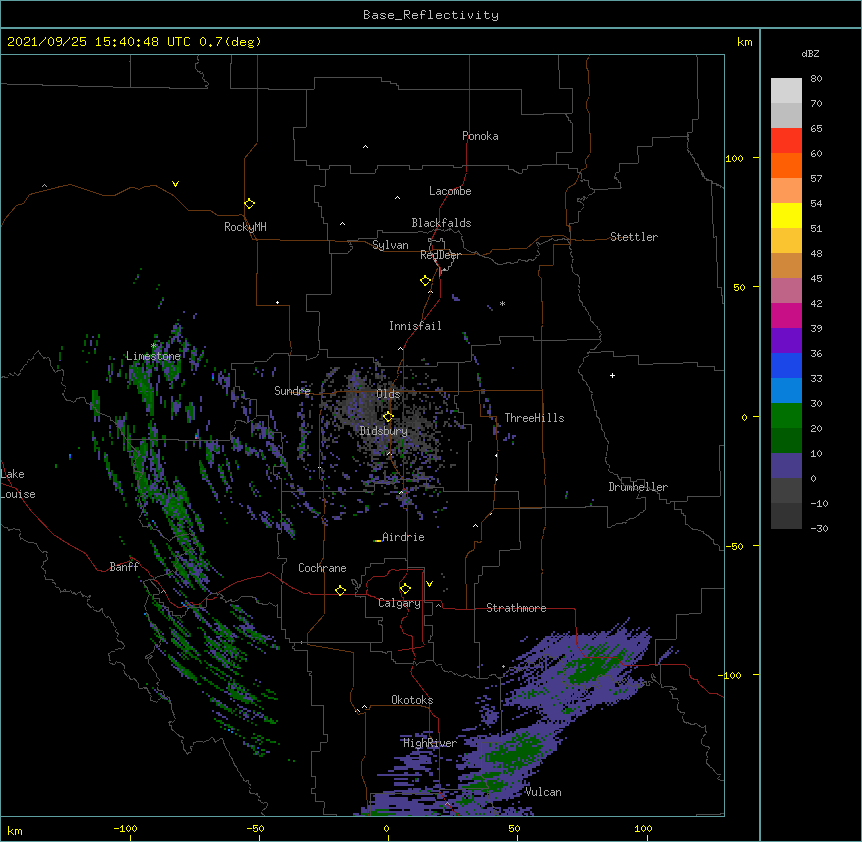The width and height of the screenshot is (862, 842).
Task: Pick the red 65-60 dBZ legend swatch
Action: (786, 141)
